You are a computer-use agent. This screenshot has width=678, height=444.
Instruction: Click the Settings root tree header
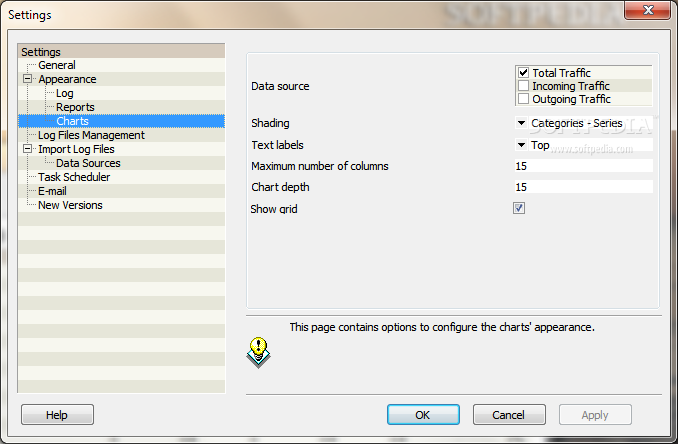122,51
